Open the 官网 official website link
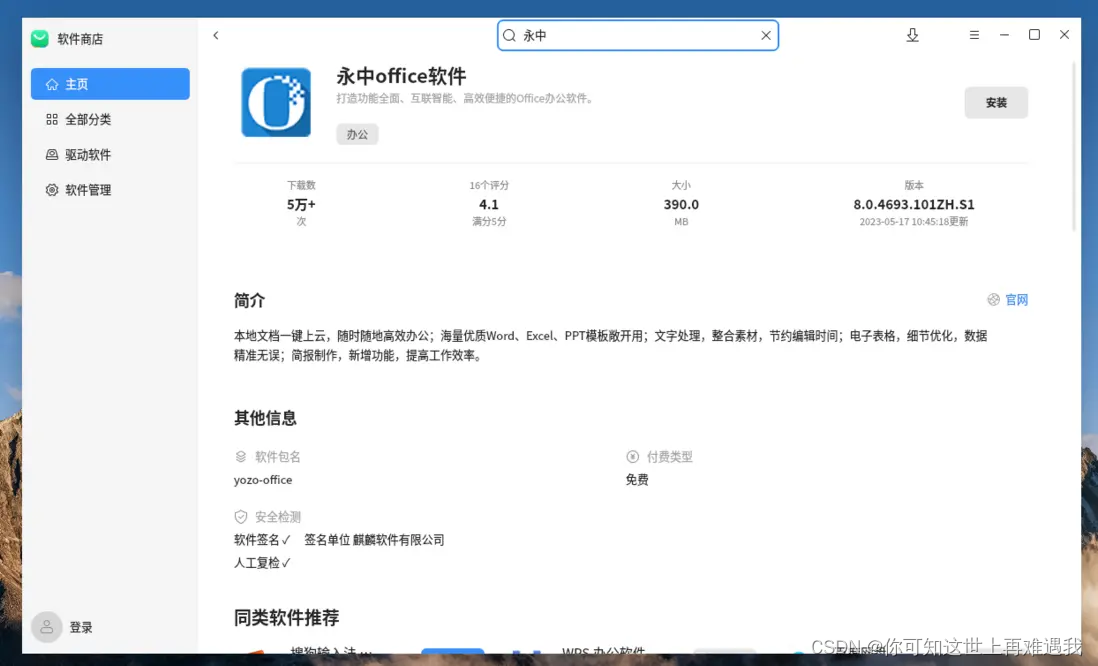The height and width of the screenshot is (666, 1098). pyautogui.click(x=1017, y=300)
